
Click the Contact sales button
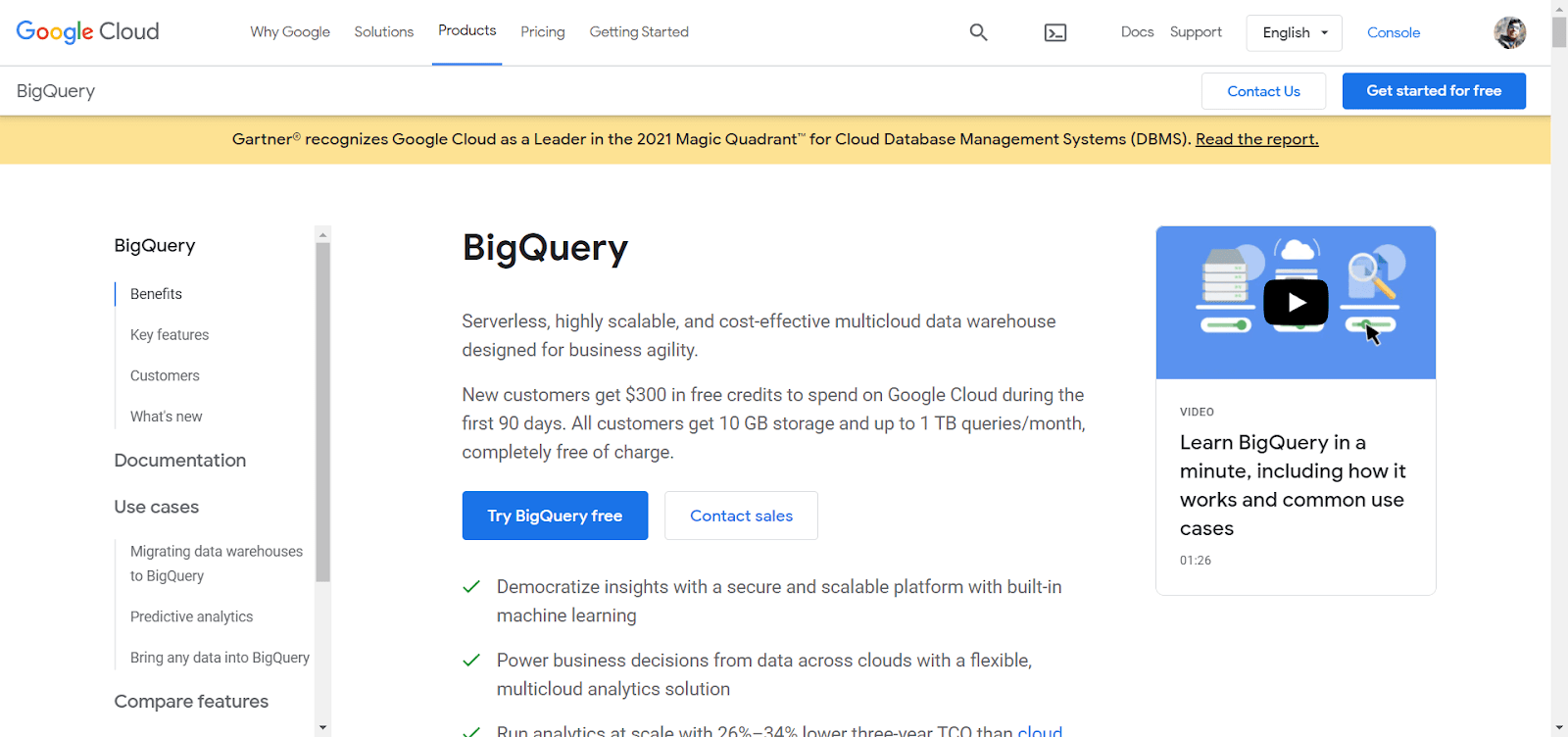741,516
